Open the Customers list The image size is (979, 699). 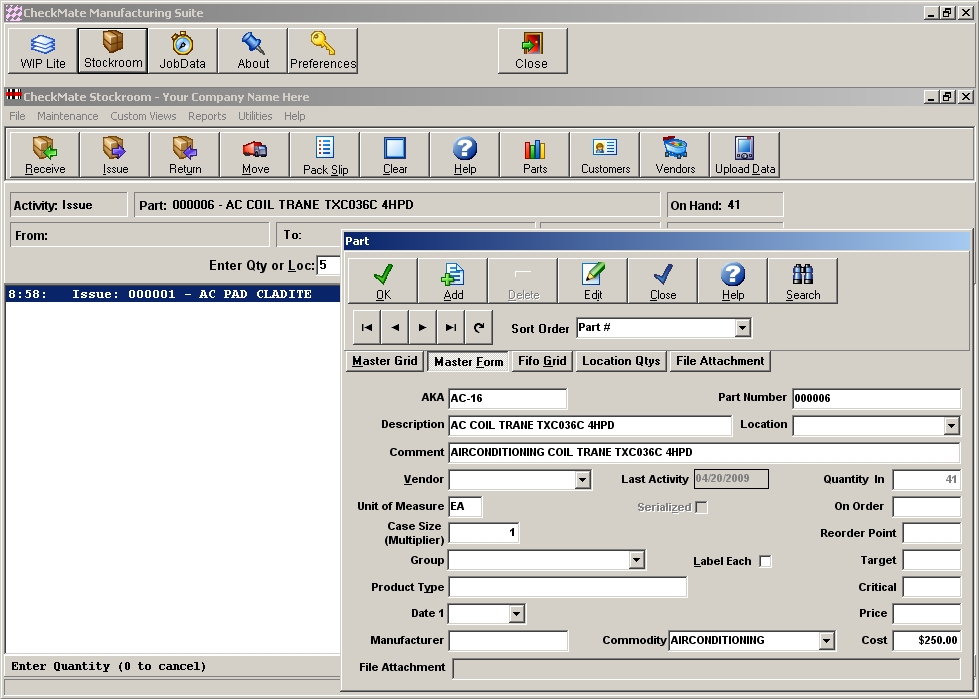604,155
